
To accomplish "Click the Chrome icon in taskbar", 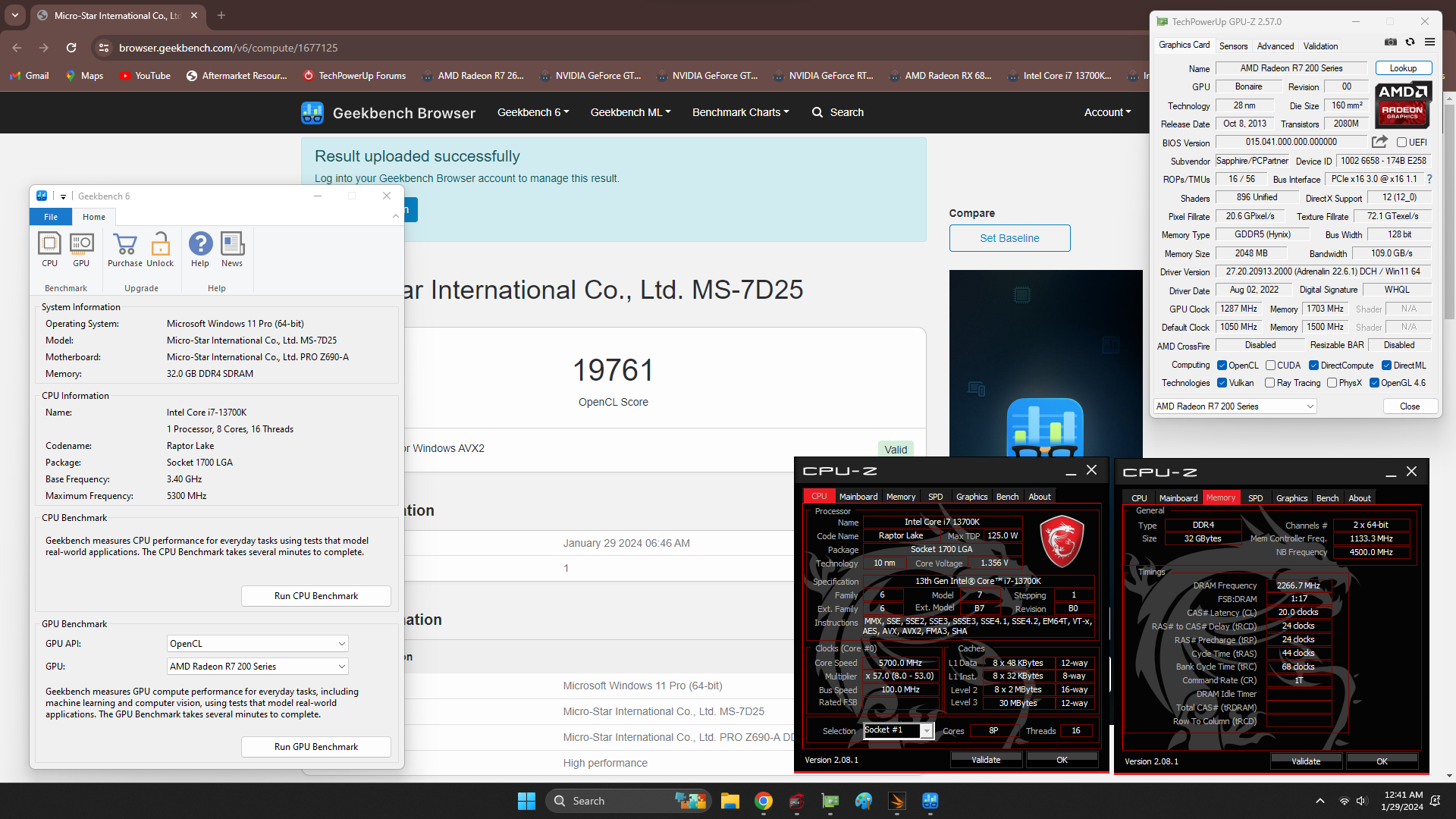I will [764, 801].
